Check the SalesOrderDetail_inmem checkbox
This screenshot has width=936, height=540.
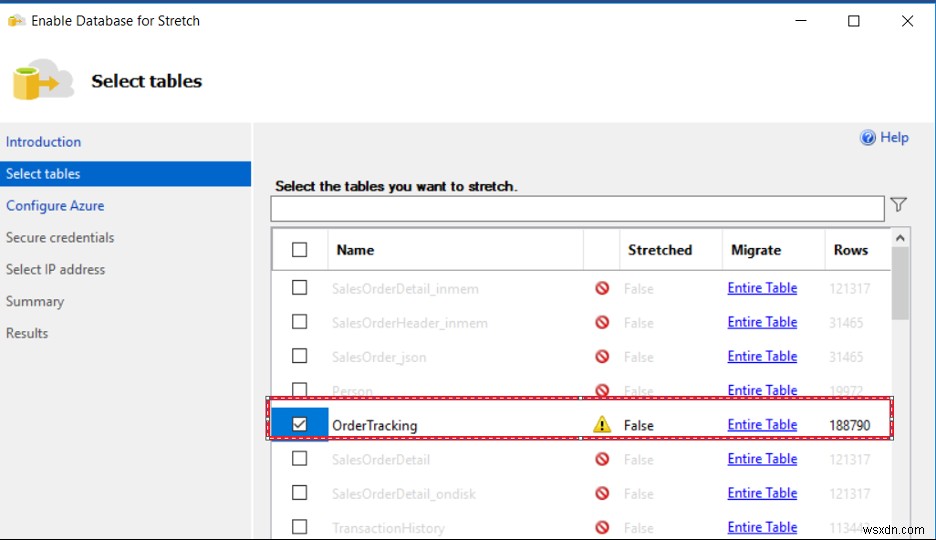click(x=300, y=288)
